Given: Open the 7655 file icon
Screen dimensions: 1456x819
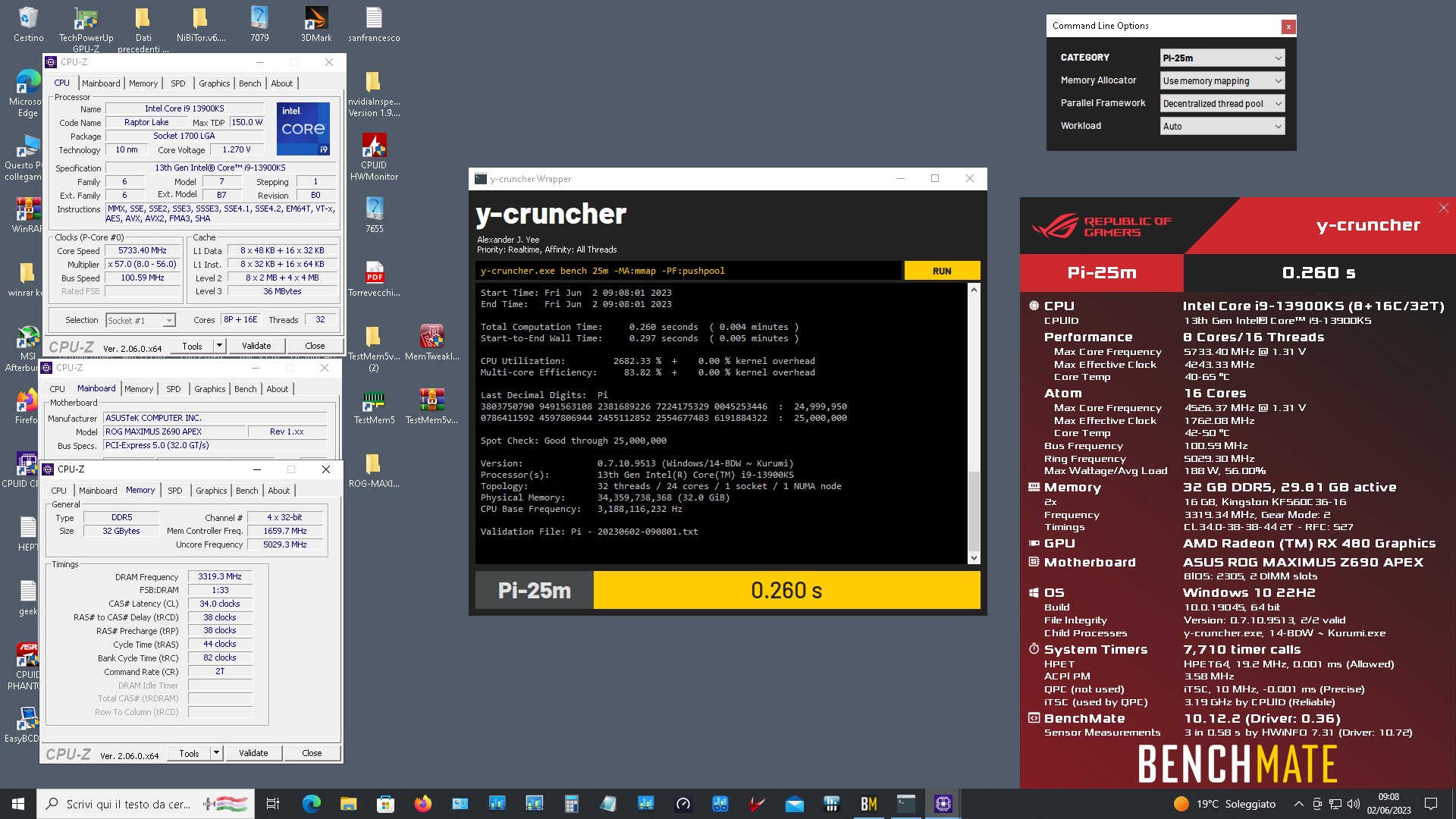Looking at the screenshot, I should point(374,215).
